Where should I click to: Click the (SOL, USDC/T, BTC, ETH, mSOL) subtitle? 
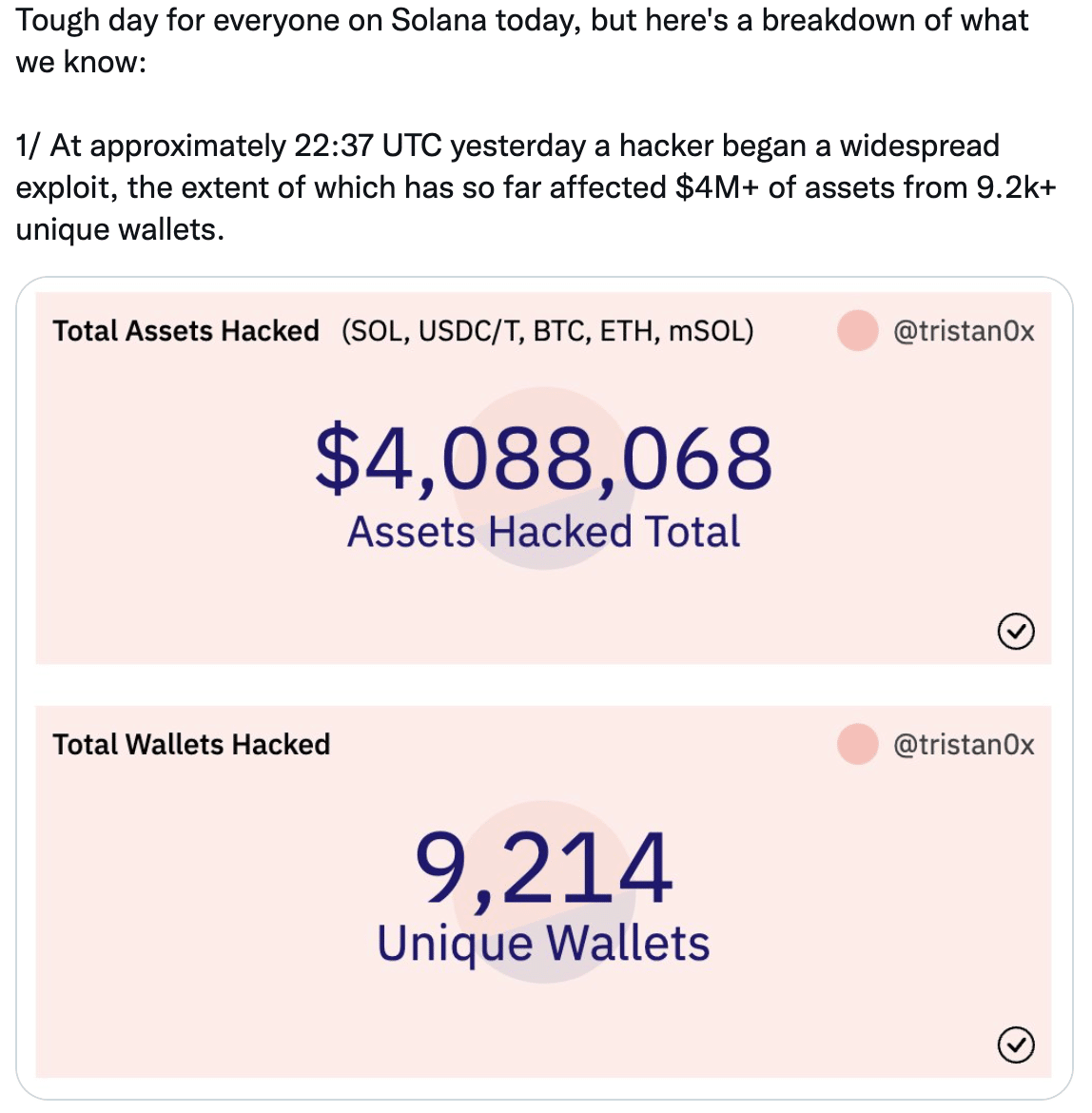pyautogui.click(x=548, y=331)
